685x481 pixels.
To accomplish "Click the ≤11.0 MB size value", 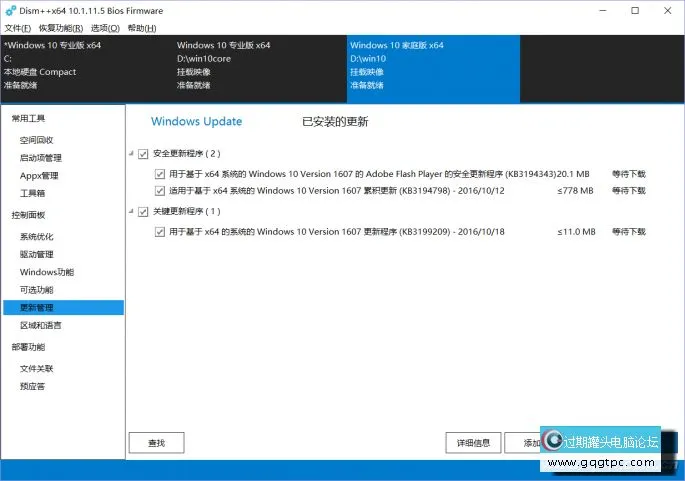I will 576,232.
